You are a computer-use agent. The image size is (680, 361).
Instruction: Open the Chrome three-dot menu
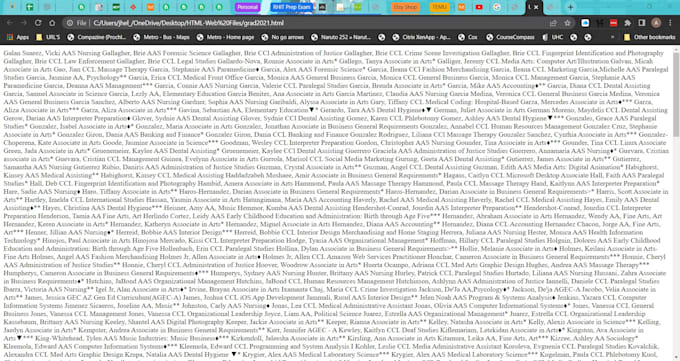tap(670, 23)
